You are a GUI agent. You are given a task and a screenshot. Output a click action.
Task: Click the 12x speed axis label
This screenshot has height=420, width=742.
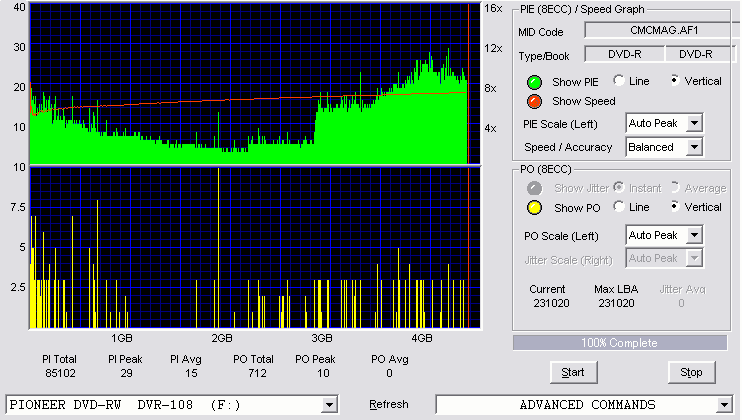tap(493, 48)
